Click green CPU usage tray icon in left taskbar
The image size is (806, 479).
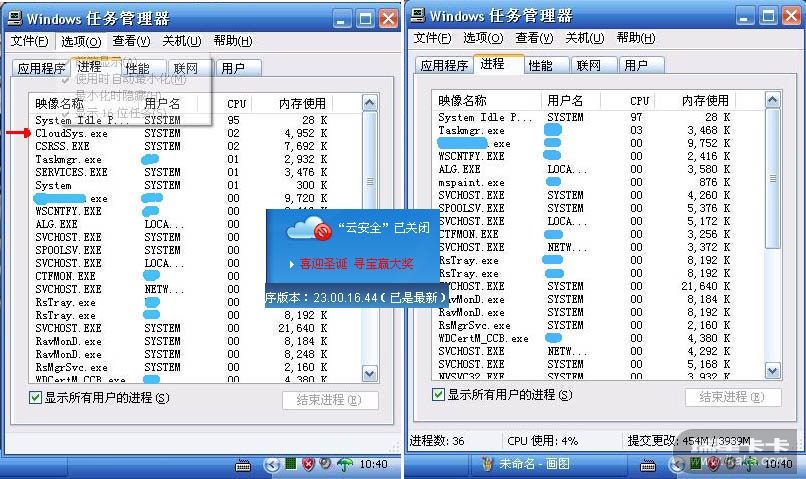(x=291, y=464)
